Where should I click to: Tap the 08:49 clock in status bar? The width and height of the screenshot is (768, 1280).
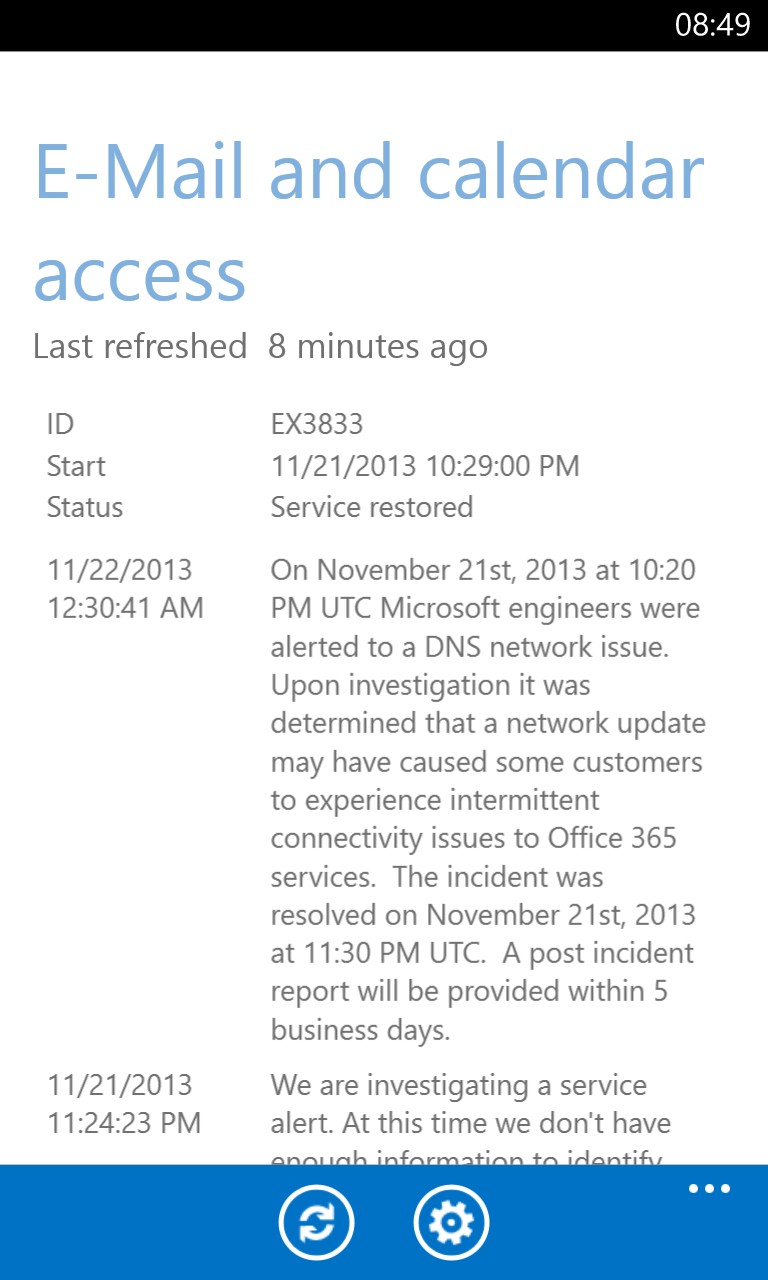coord(712,25)
